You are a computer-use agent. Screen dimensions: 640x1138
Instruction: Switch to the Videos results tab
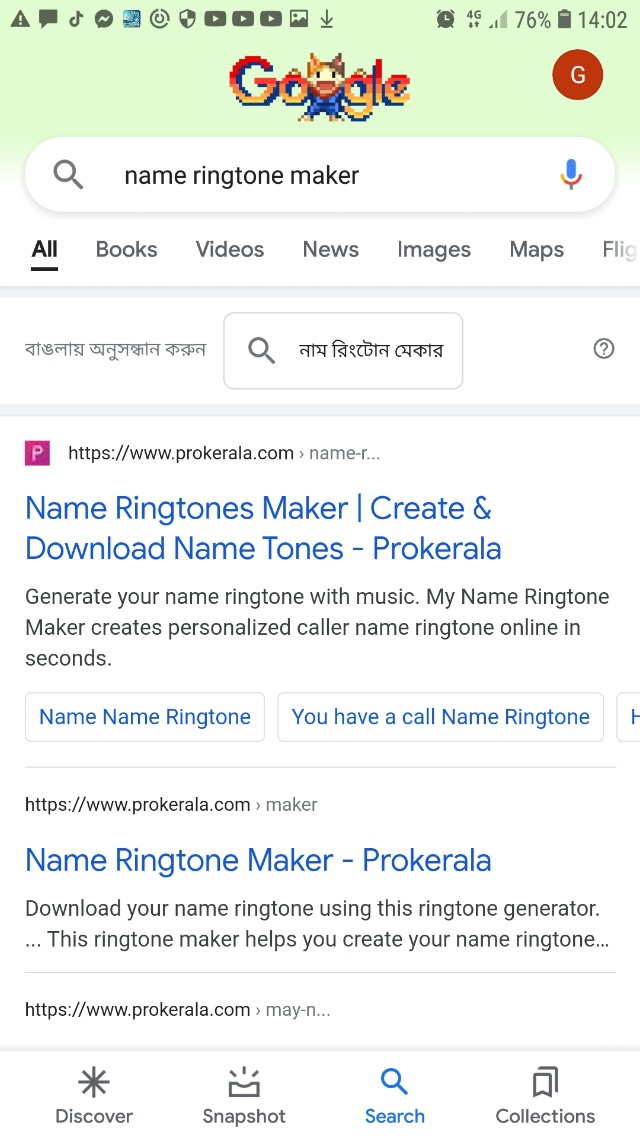[230, 249]
